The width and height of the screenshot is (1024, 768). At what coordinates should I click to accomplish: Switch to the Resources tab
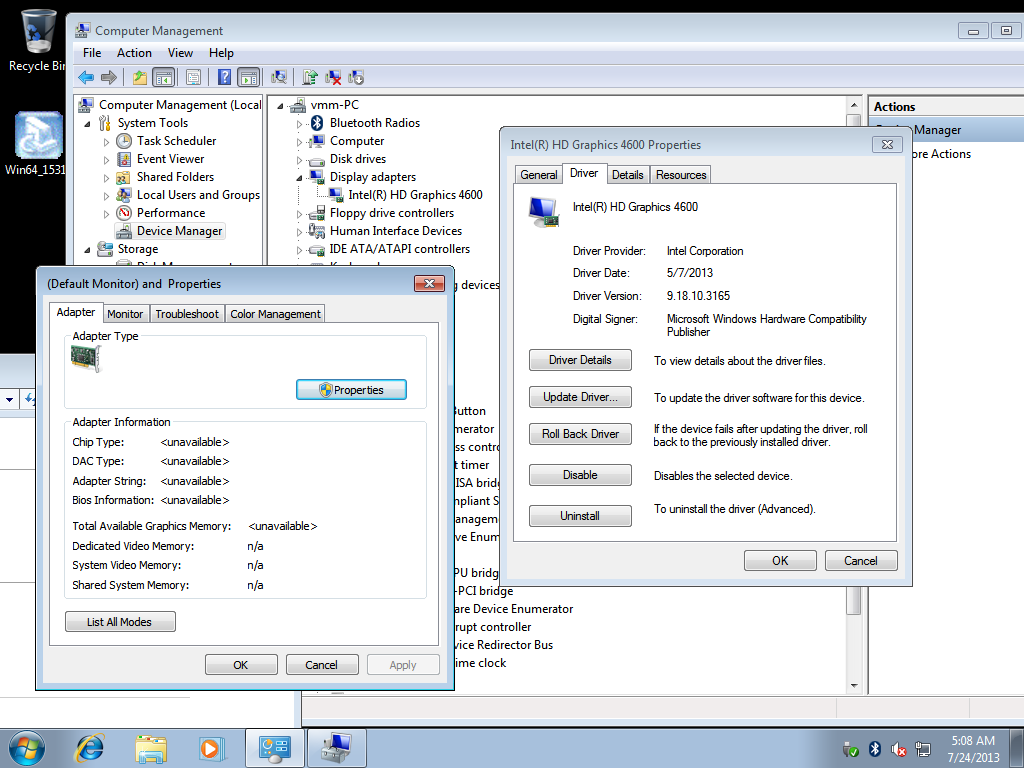click(x=681, y=175)
